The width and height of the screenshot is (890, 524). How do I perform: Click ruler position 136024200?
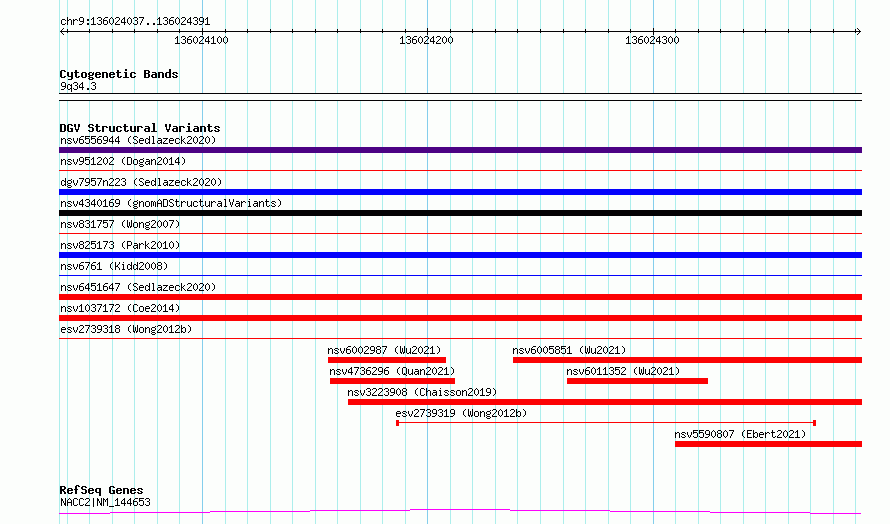click(x=426, y=40)
